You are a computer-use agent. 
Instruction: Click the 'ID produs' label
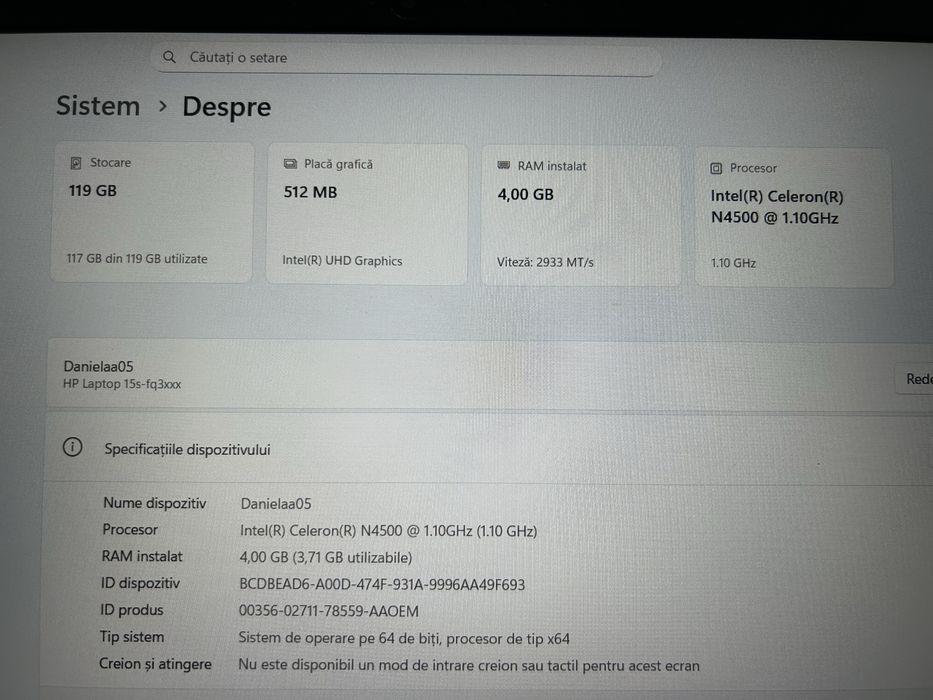[132, 610]
